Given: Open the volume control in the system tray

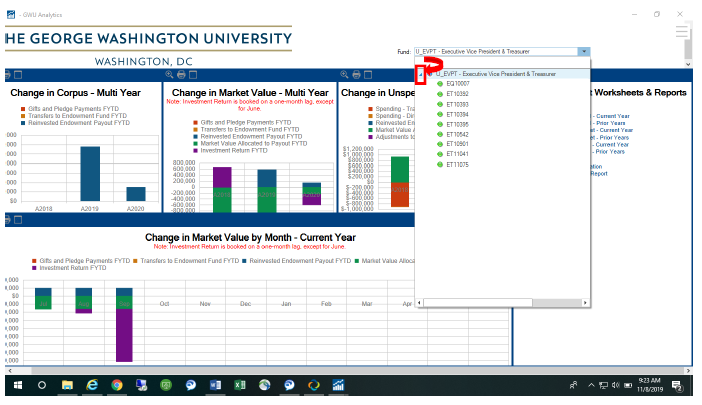Looking at the screenshot, I should pos(616,385).
